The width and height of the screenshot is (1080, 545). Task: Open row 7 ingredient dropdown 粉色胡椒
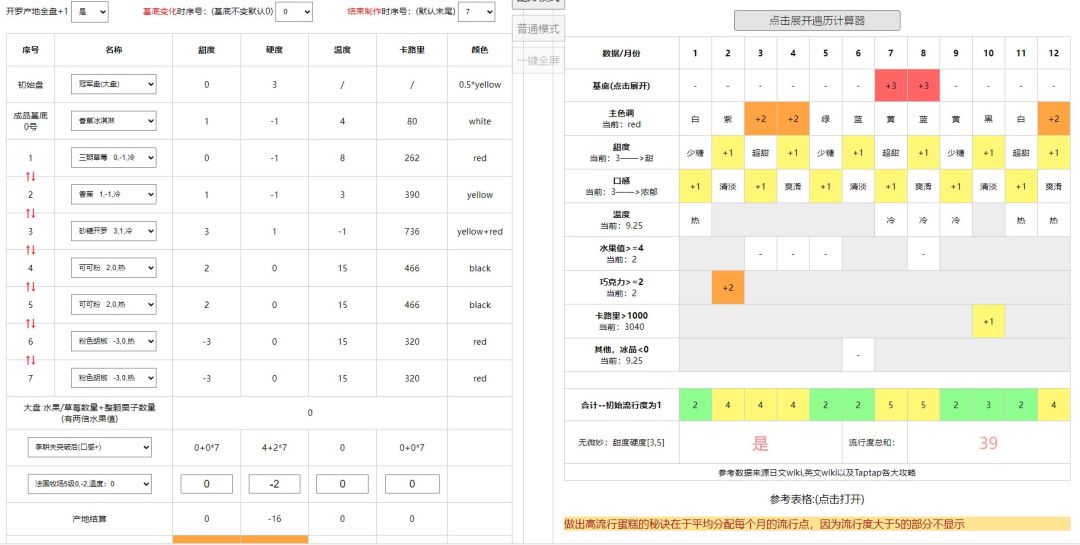click(114, 378)
